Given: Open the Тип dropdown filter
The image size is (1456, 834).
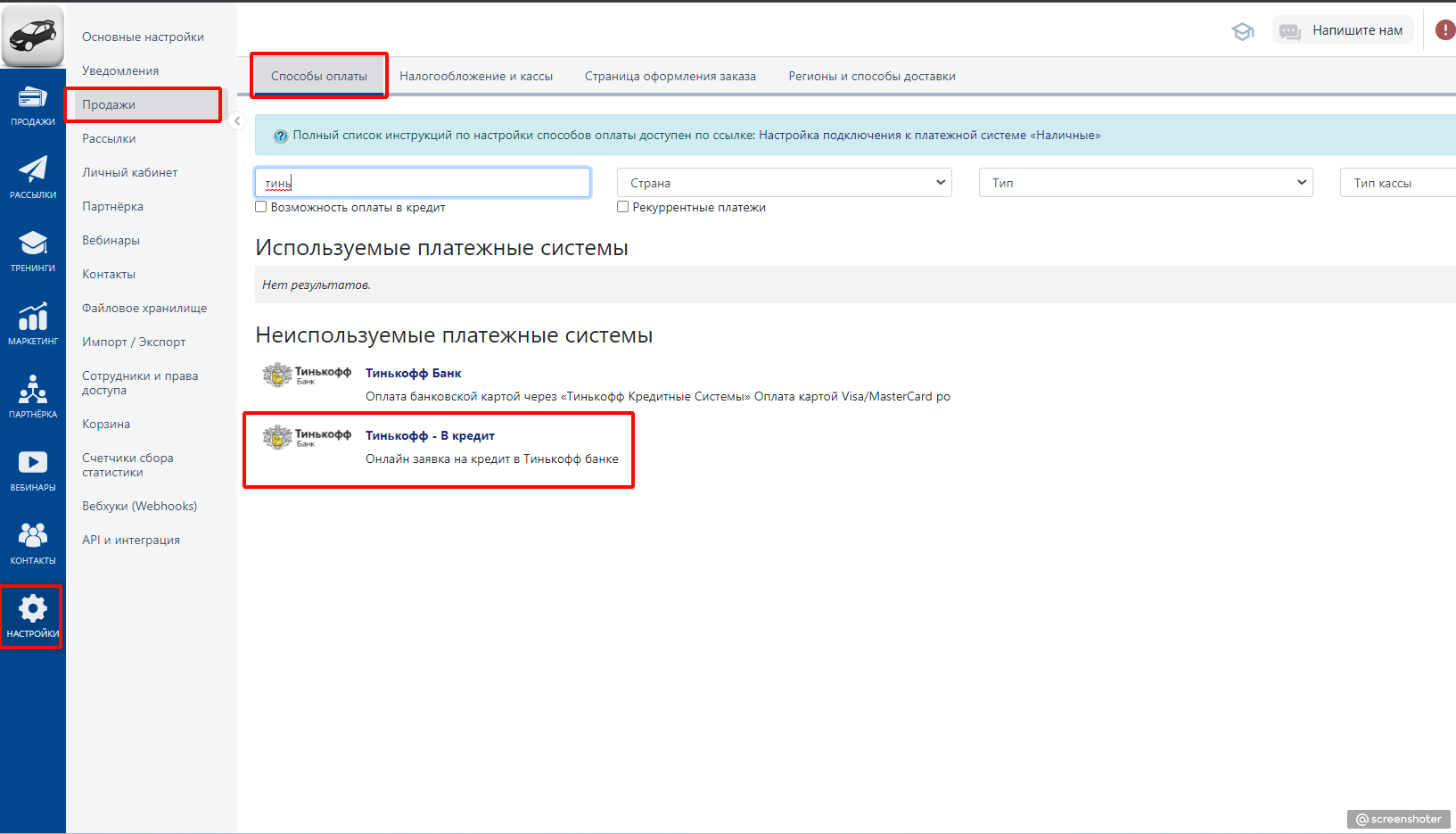Looking at the screenshot, I should (1145, 183).
